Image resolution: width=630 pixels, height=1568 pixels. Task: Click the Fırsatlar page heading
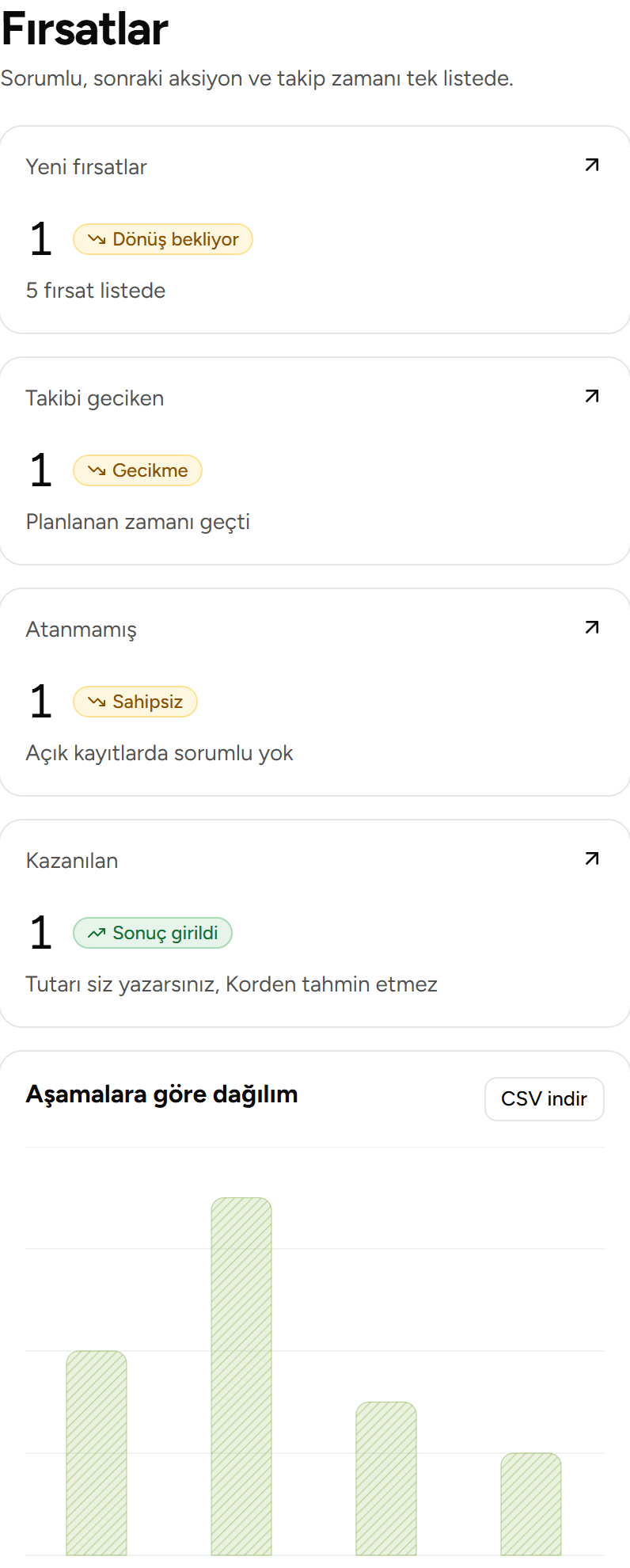click(85, 29)
